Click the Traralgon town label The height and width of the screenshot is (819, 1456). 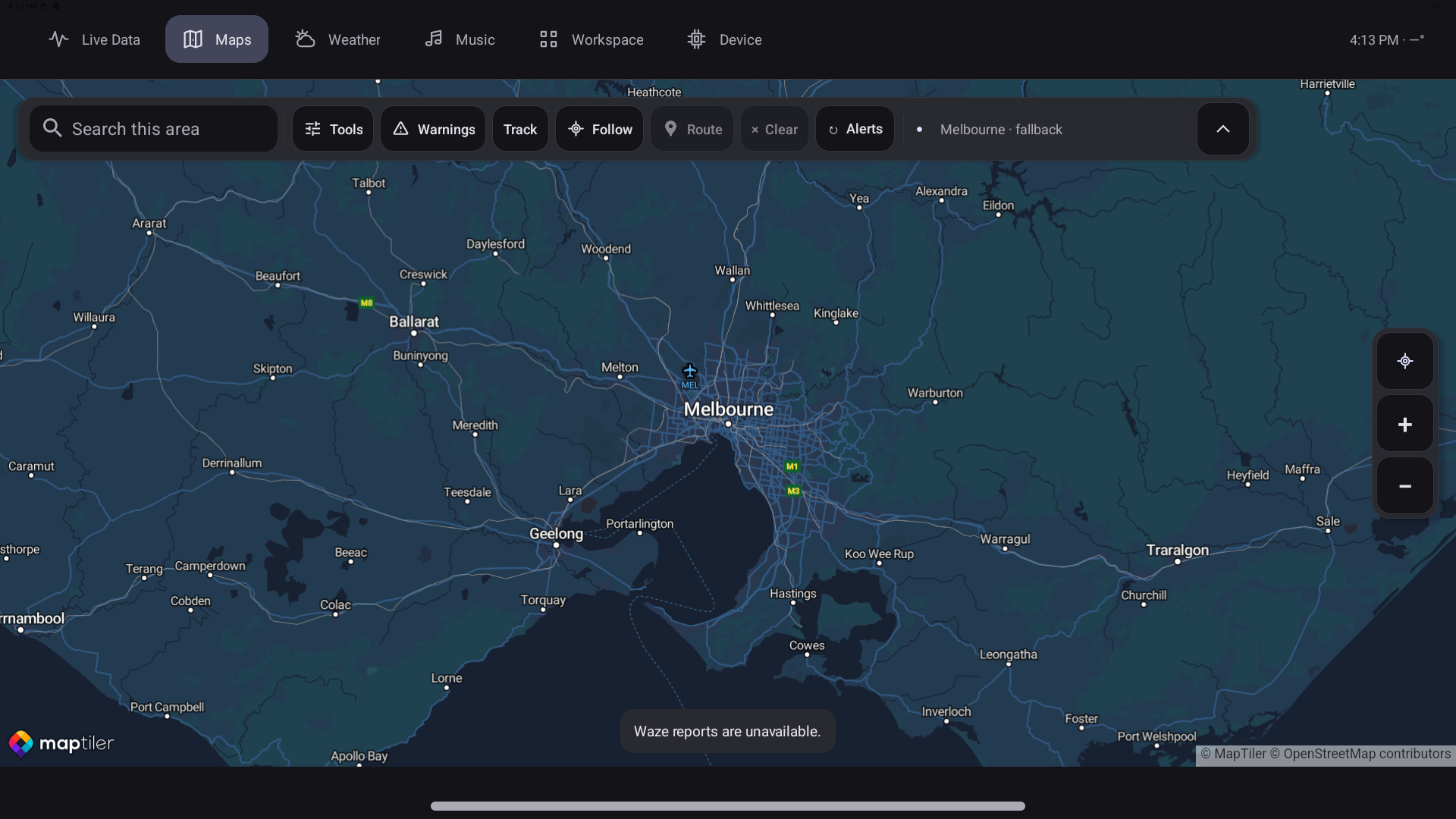click(x=1177, y=550)
